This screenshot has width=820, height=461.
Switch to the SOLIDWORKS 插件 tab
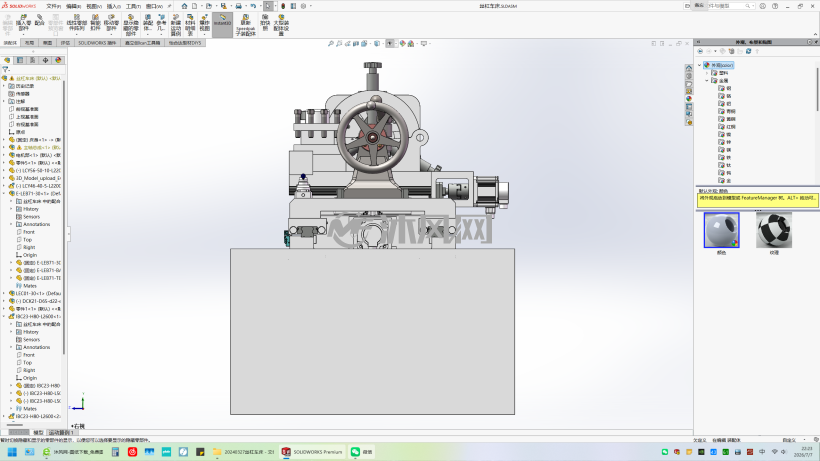coord(97,43)
